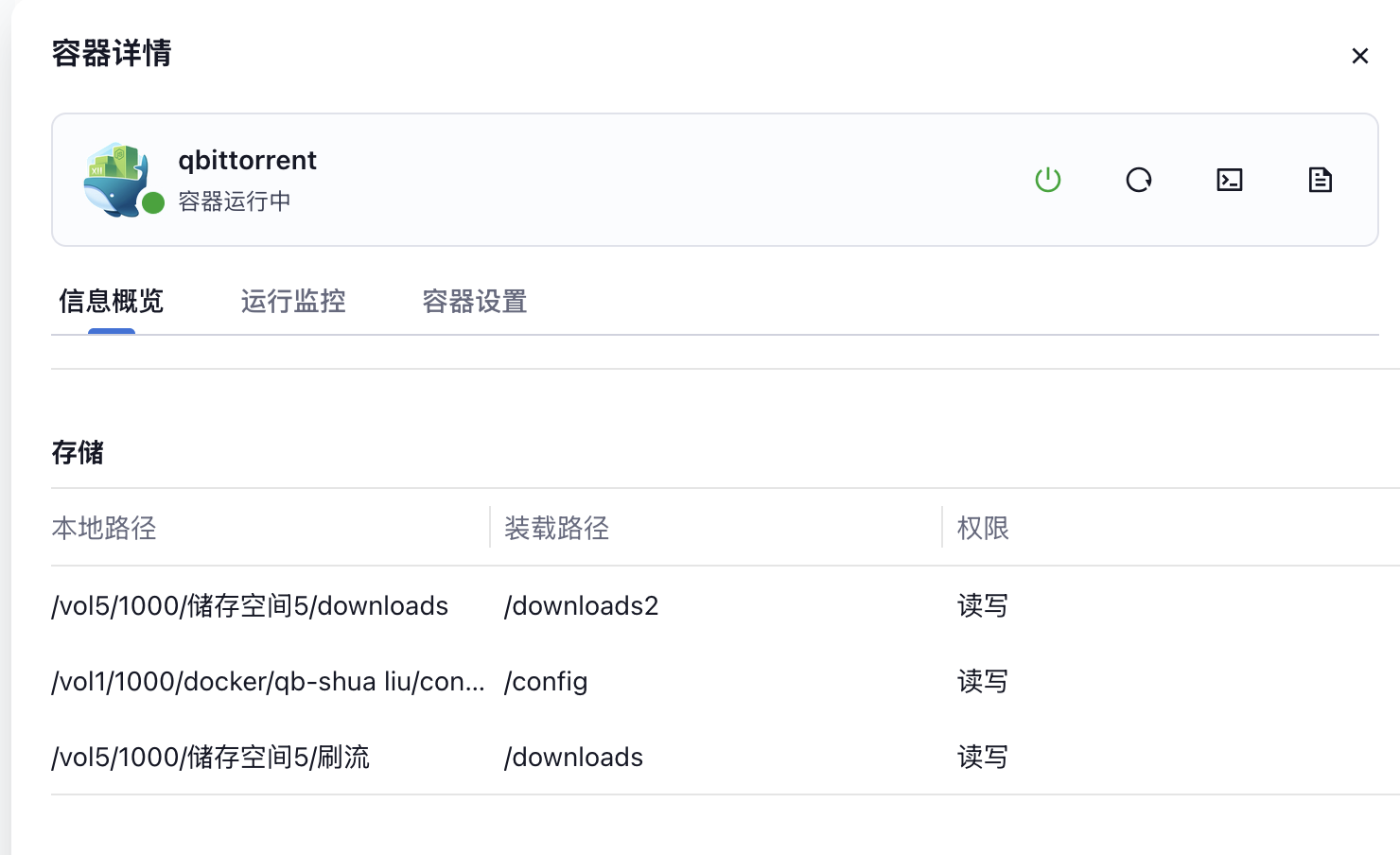Click the qbittorrent whale container logo

[115, 180]
